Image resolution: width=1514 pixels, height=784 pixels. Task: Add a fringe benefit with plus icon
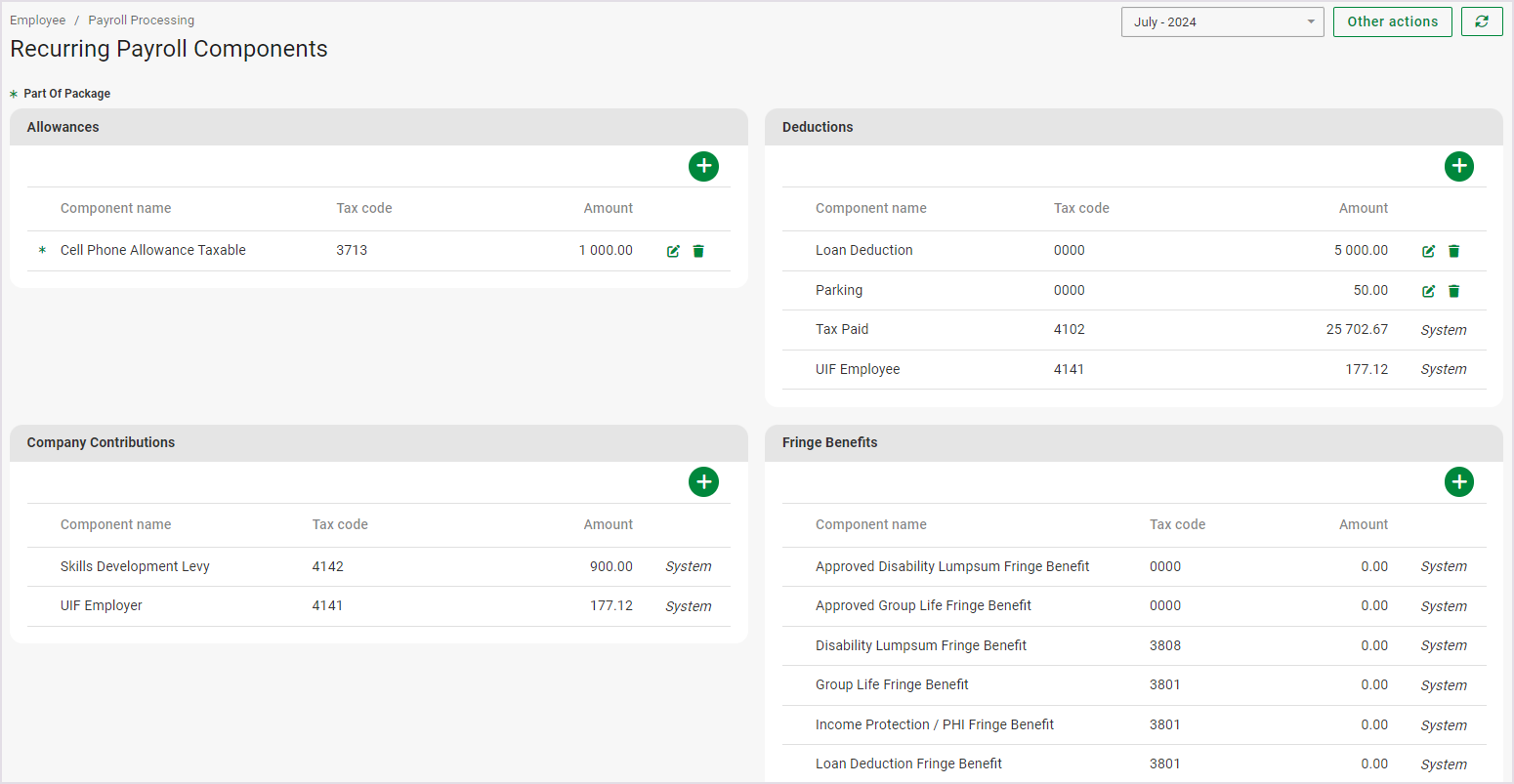[1458, 481]
